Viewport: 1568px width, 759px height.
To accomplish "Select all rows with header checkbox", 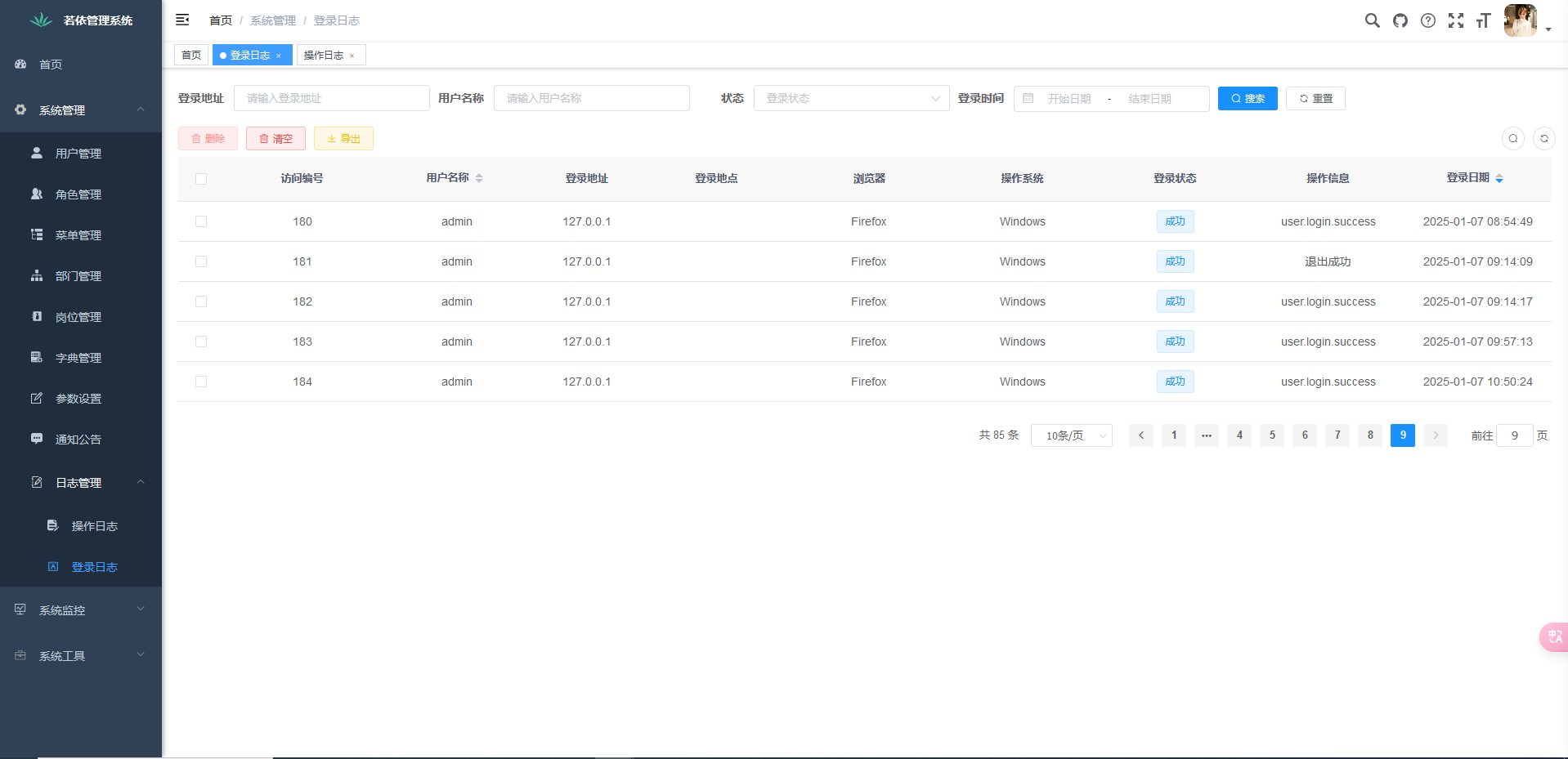I will (x=201, y=179).
